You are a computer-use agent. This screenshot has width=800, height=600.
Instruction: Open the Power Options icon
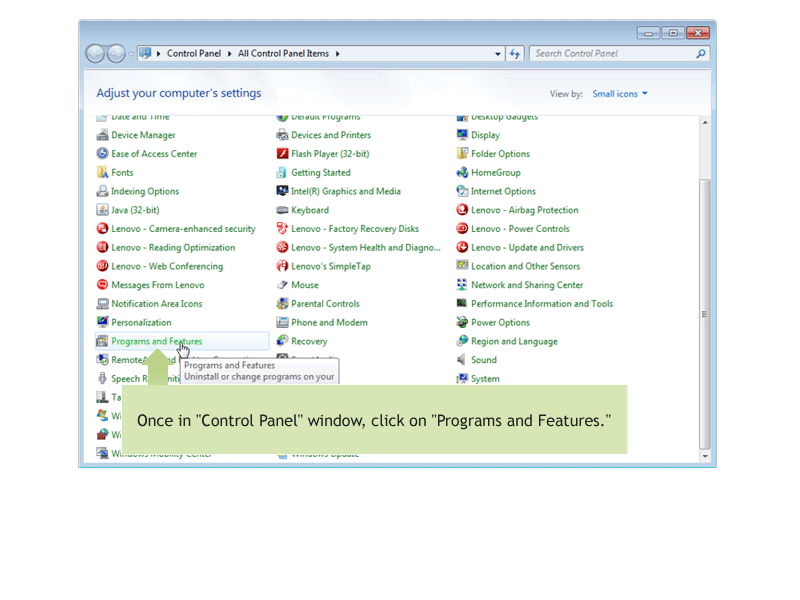pyautogui.click(x=462, y=322)
